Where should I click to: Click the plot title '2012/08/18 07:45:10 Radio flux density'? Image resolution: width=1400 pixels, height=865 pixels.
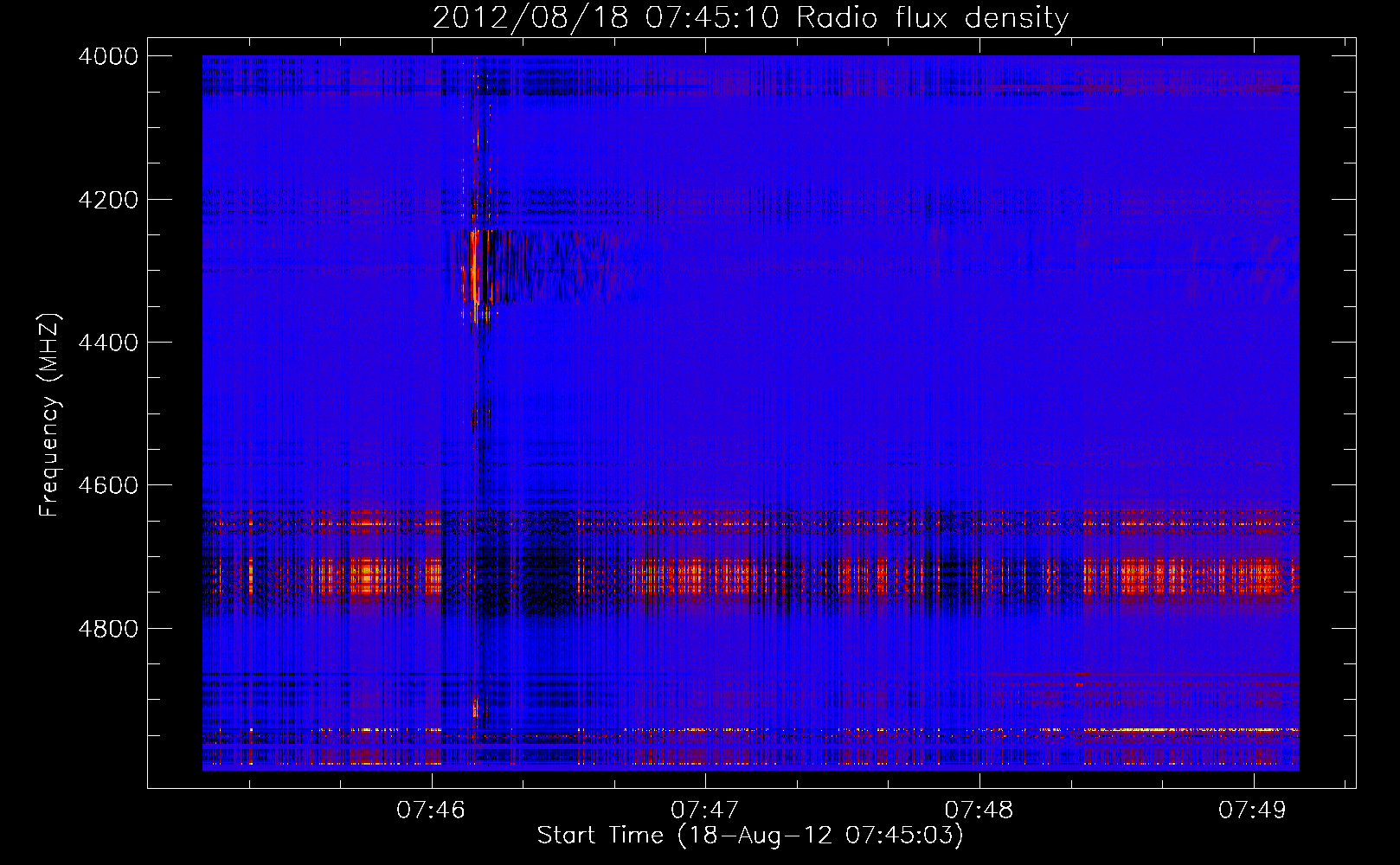[750, 17]
